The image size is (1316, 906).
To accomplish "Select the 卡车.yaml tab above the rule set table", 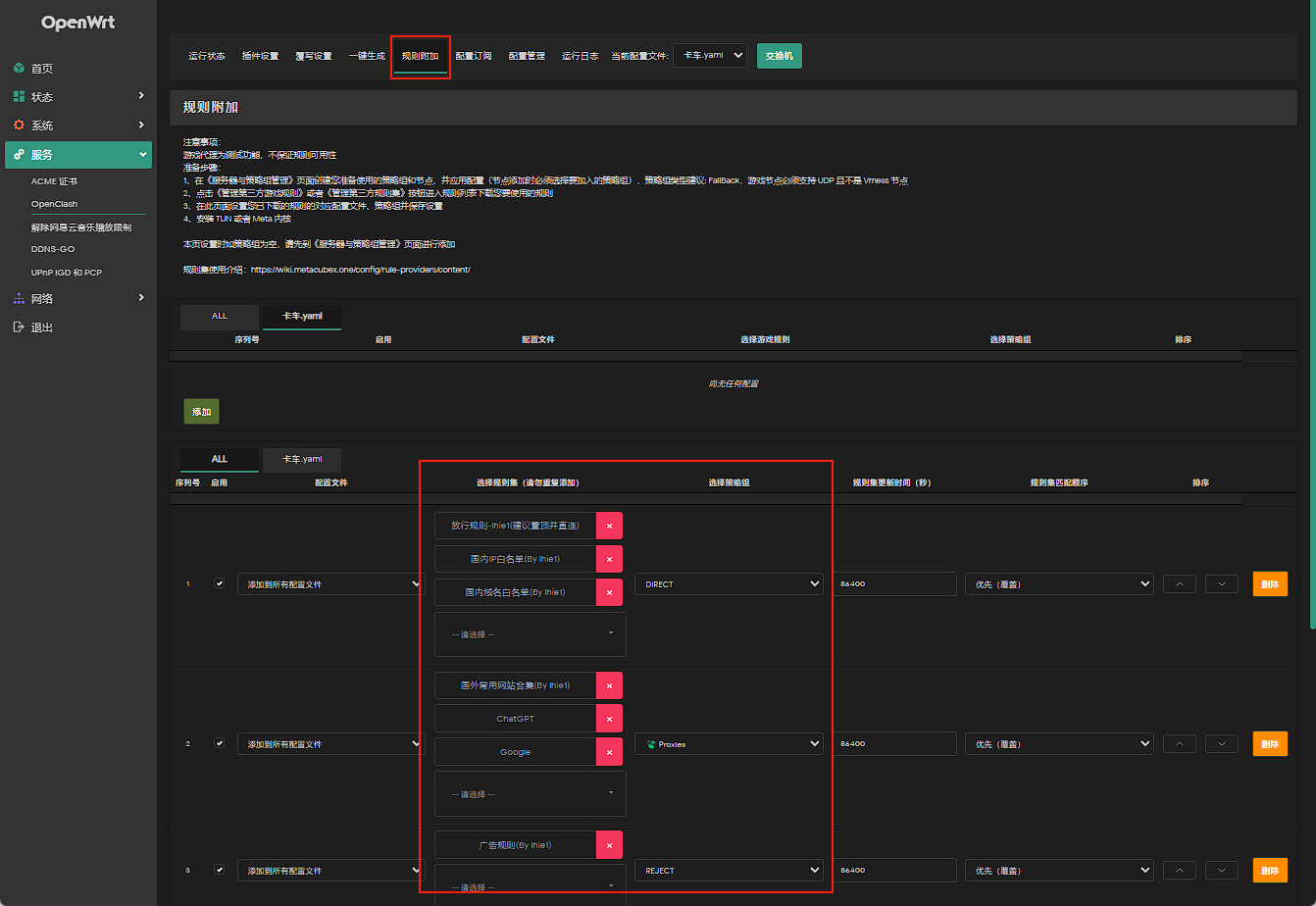I will [302, 459].
